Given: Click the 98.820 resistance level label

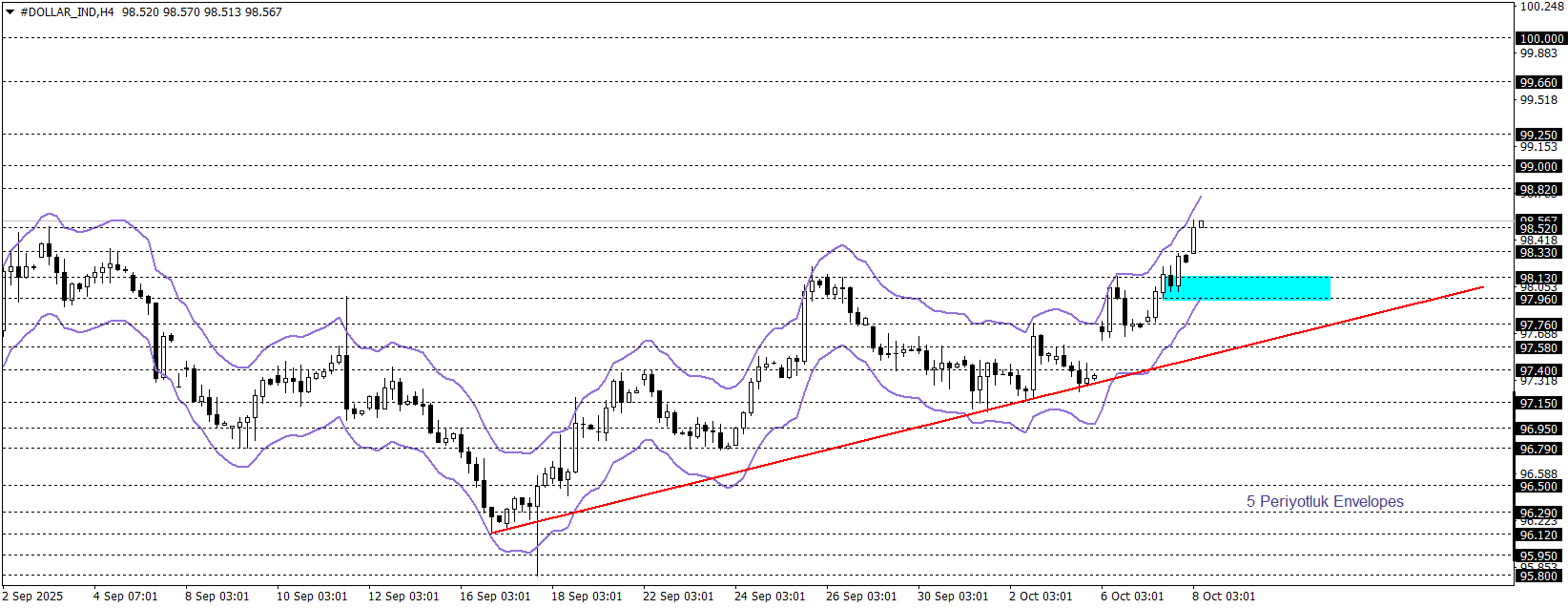Looking at the screenshot, I should [1538, 190].
